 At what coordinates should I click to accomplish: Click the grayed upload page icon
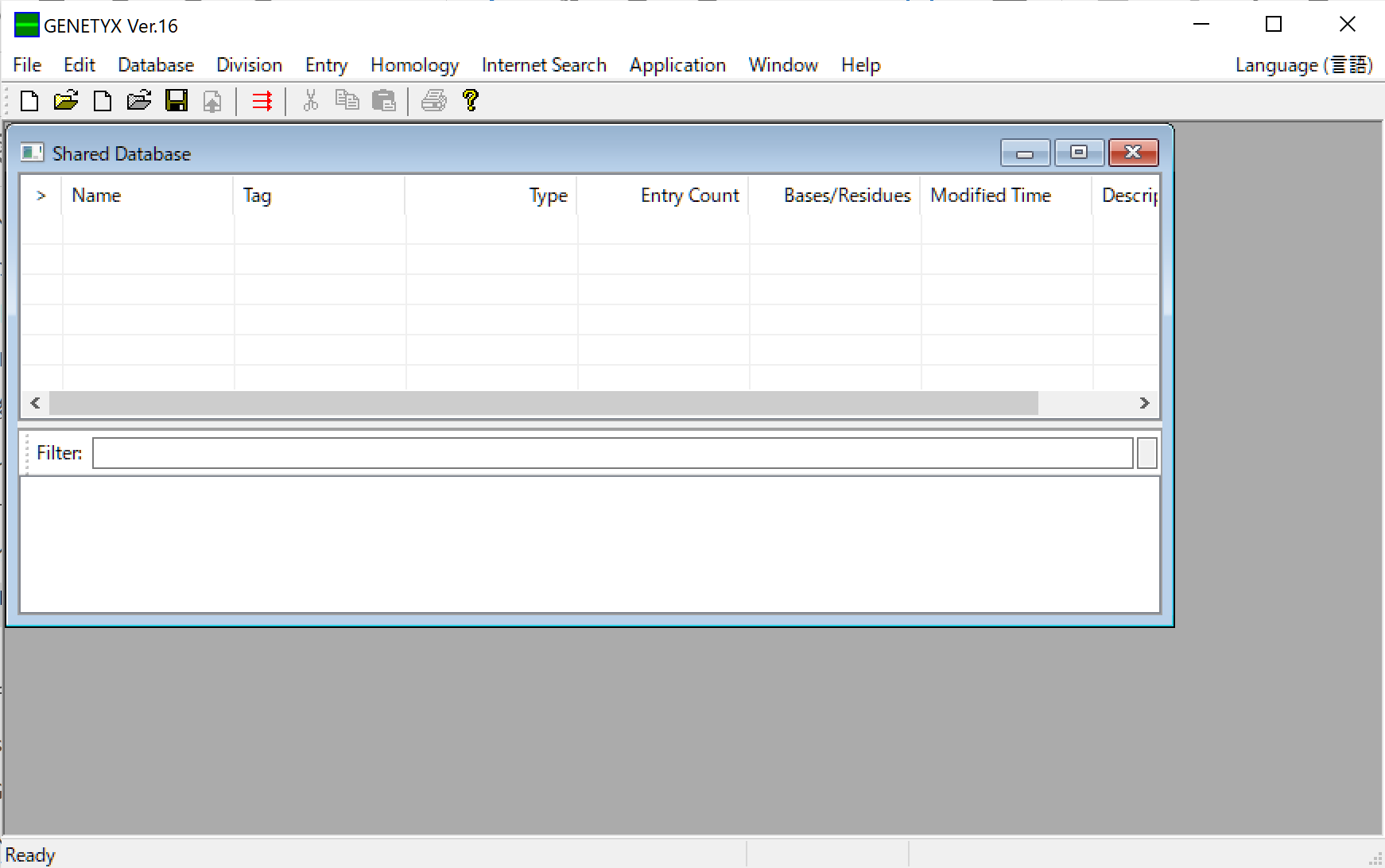pyautogui.click(x=212, y=102)
